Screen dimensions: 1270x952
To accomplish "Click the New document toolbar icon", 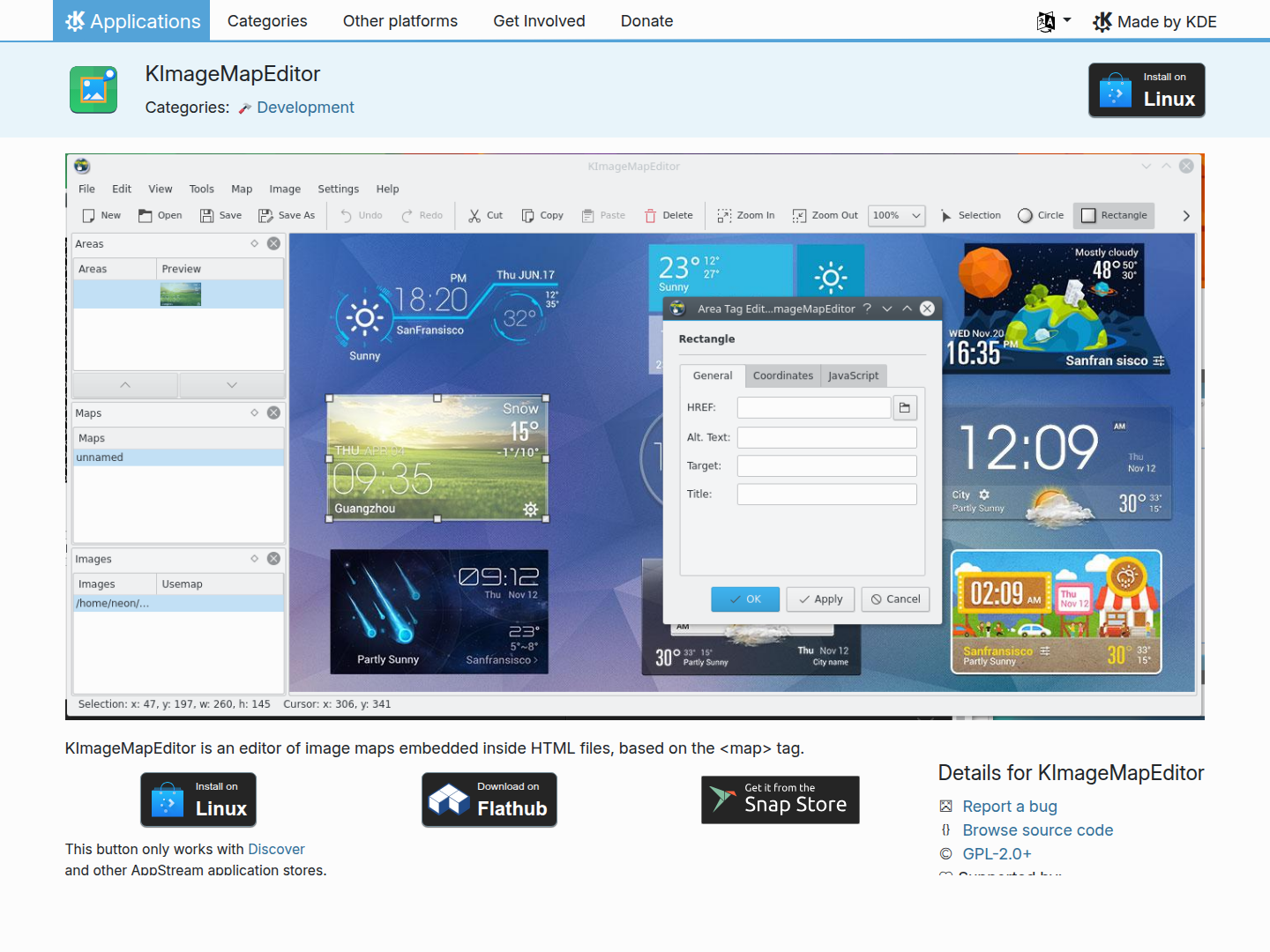I will 88,216.
